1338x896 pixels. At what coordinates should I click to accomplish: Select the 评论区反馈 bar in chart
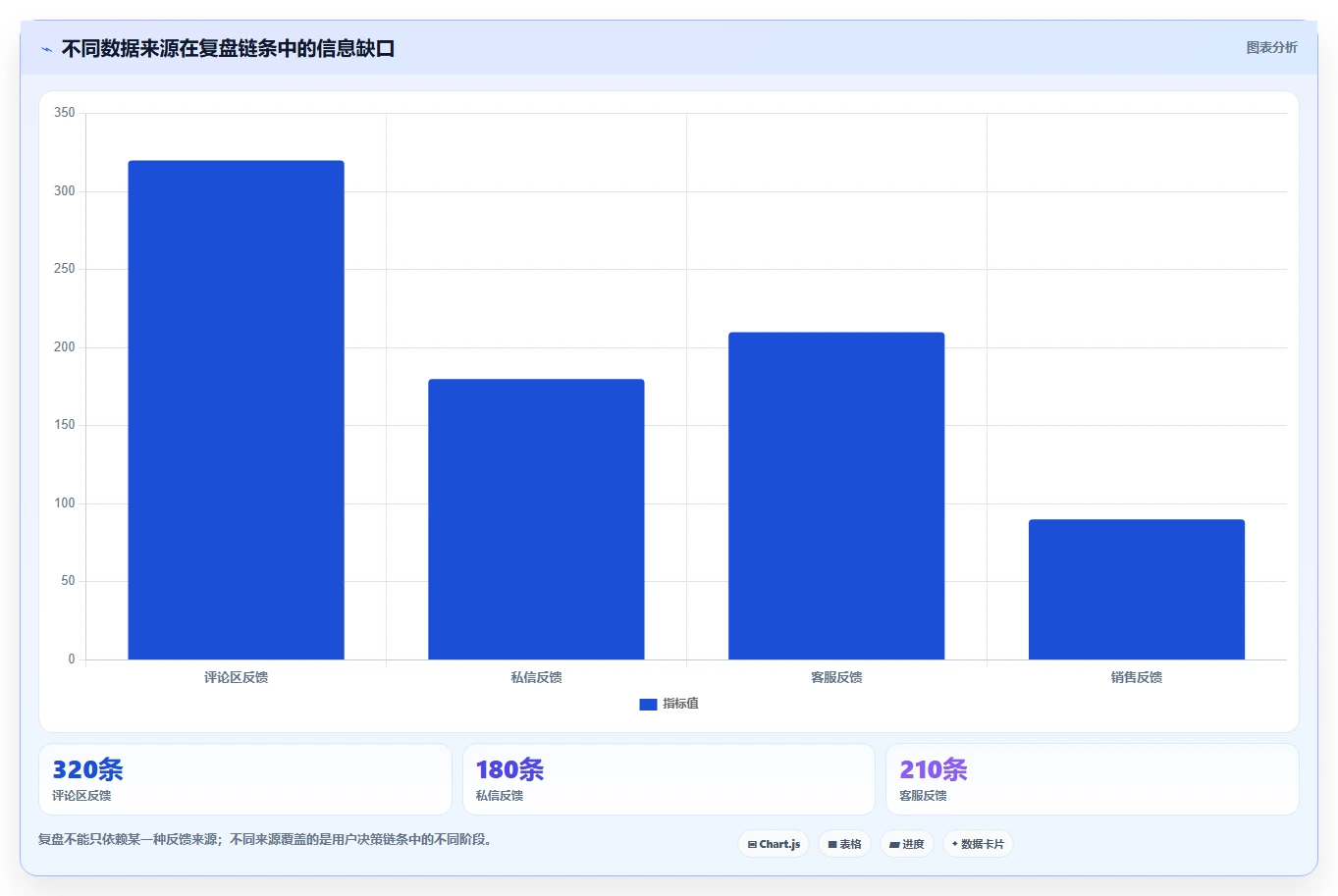pos(236,410)
